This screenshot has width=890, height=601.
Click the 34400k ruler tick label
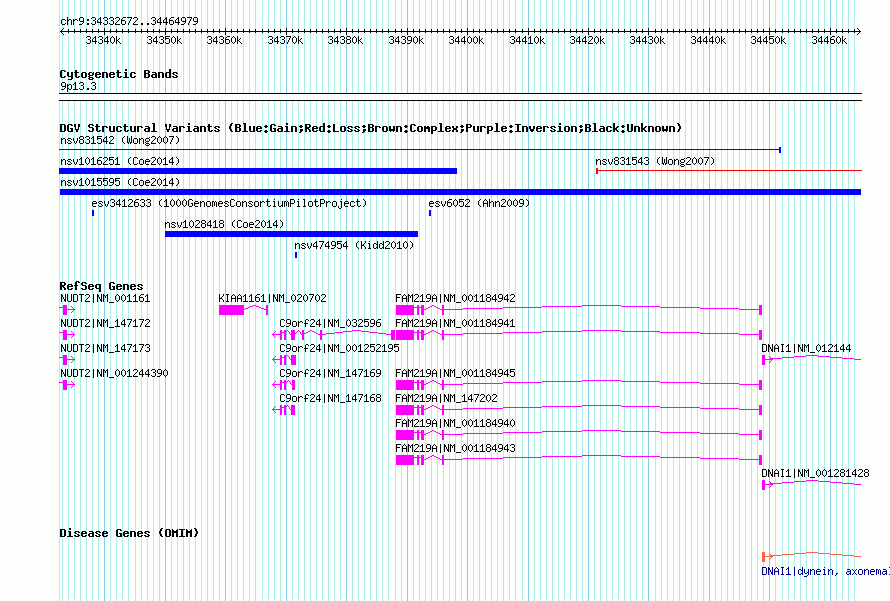[466, 40]
